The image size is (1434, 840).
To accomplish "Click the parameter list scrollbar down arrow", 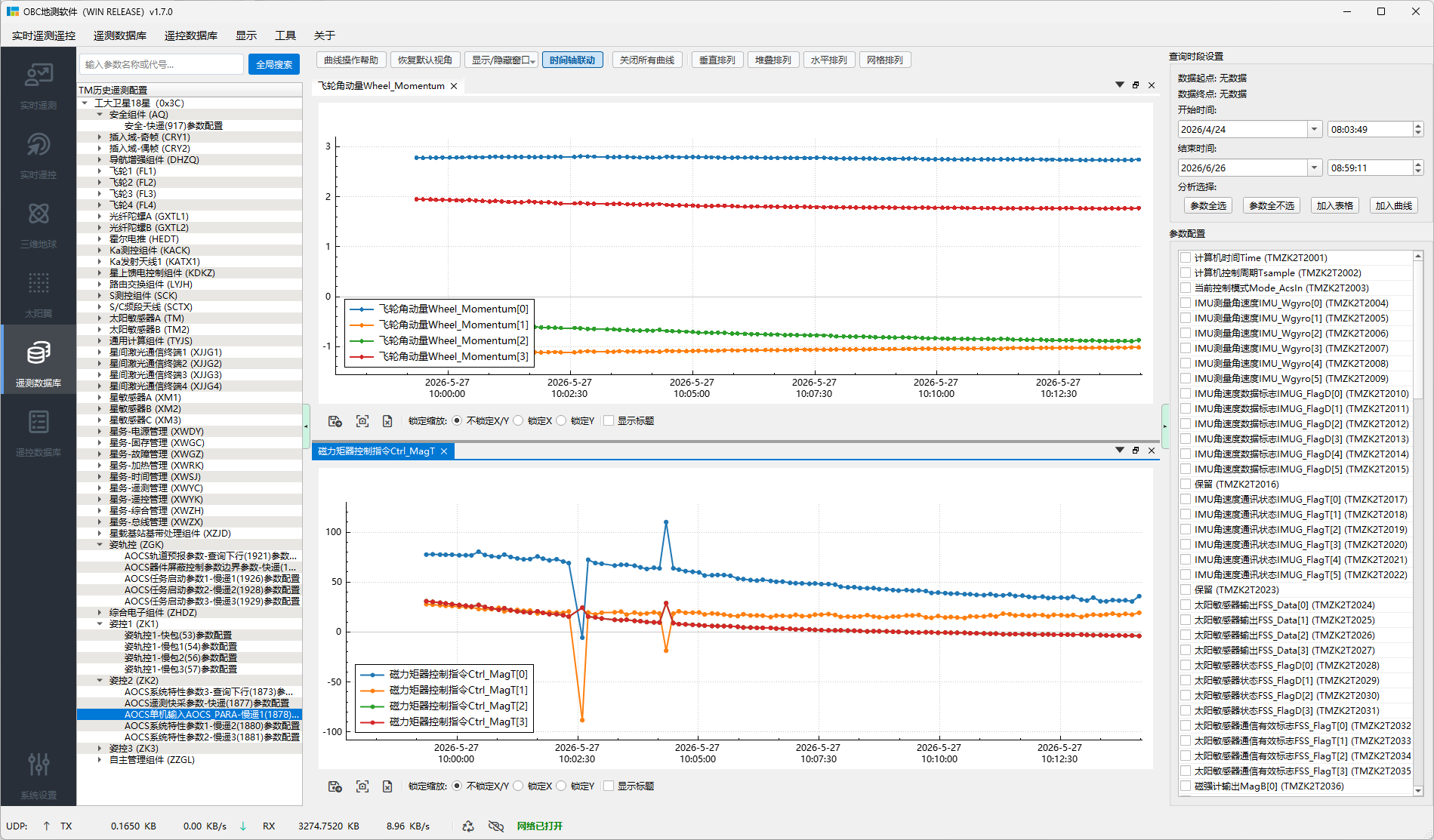I will click(1417, 791).
